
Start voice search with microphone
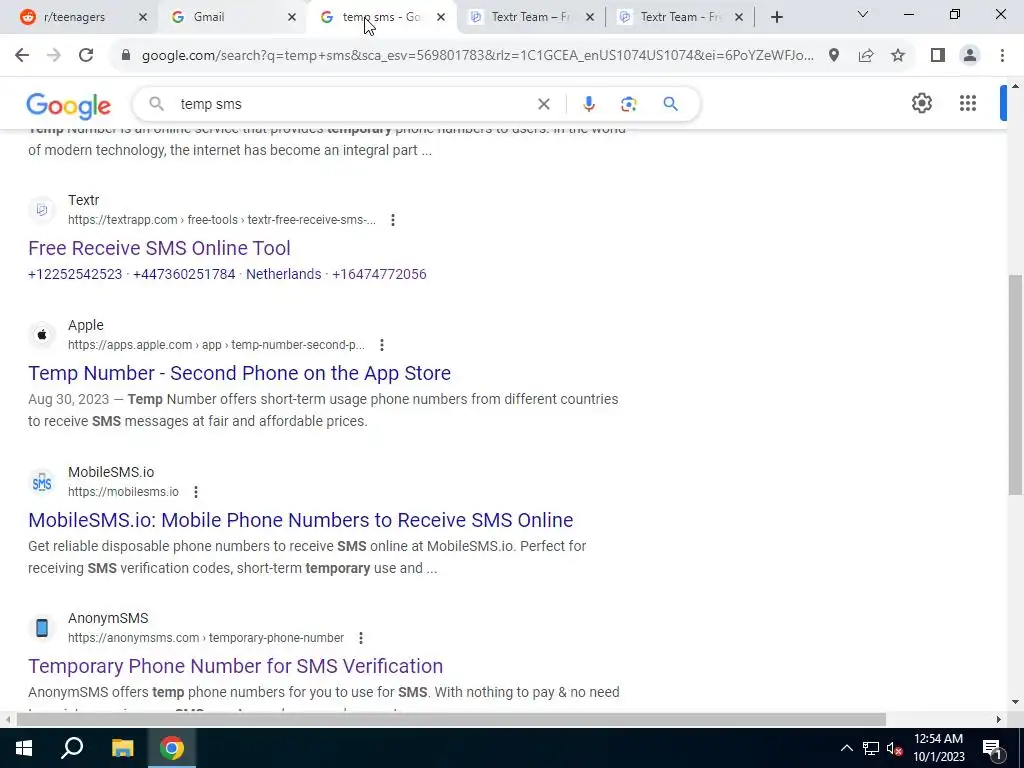[588, 104]
